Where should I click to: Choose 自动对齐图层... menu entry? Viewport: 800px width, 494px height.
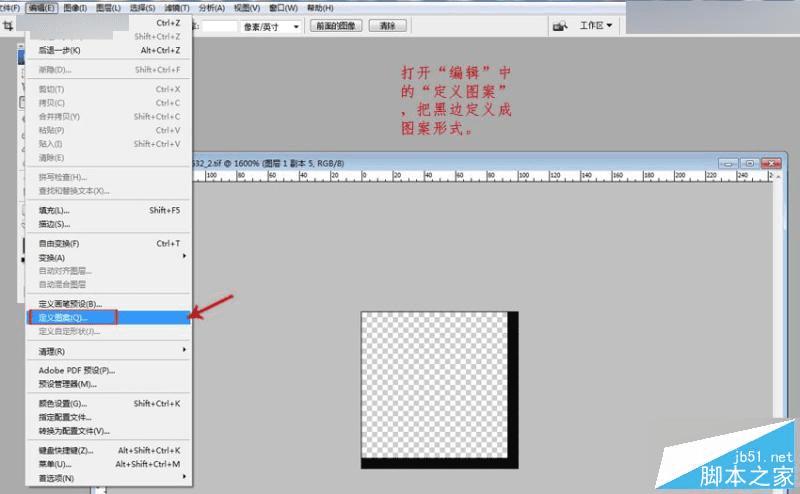tap(109, 270)
